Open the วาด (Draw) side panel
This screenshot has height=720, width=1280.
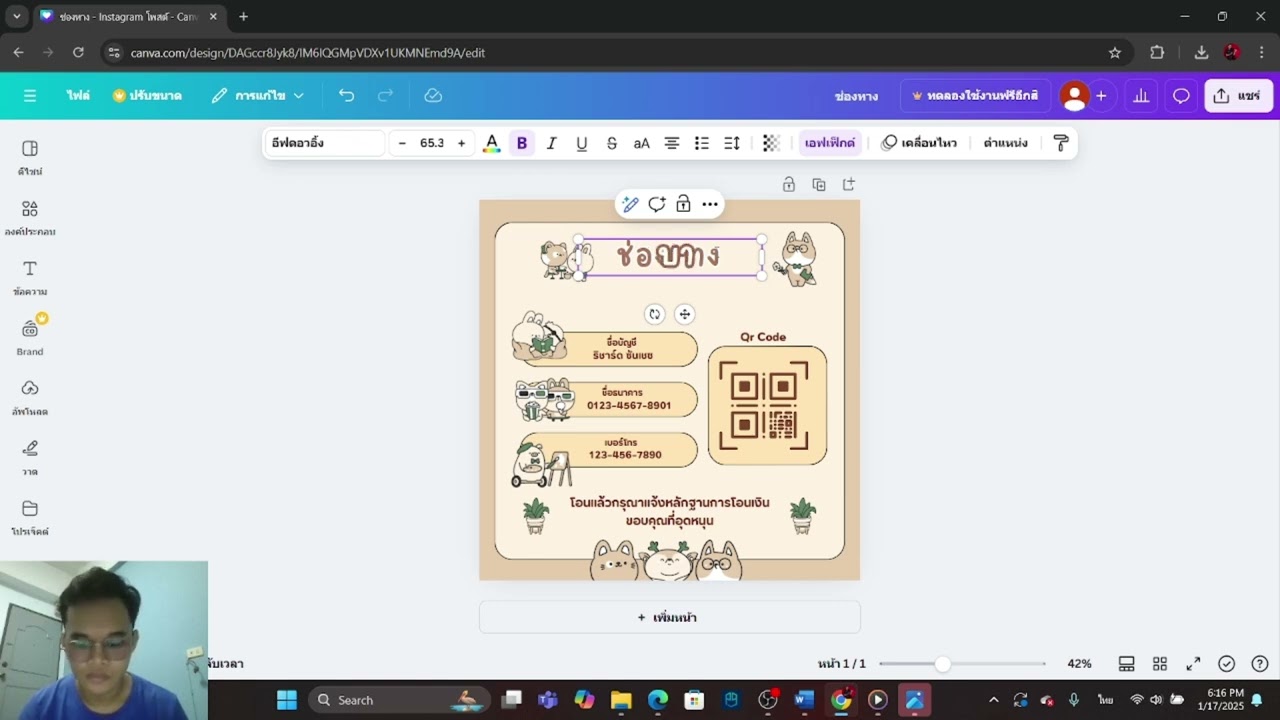[x=30, y=458]
